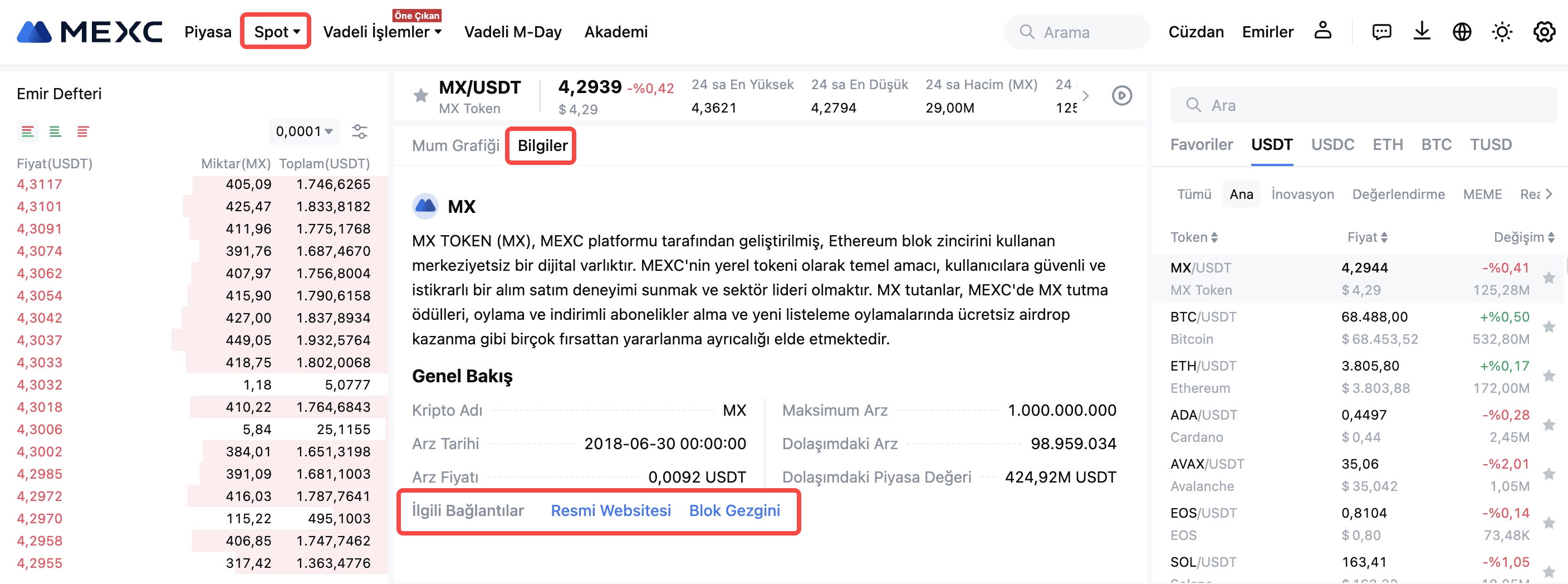Open the settings gear icon
This screenshot has height=584, width=1568.
click(1543, 32)
